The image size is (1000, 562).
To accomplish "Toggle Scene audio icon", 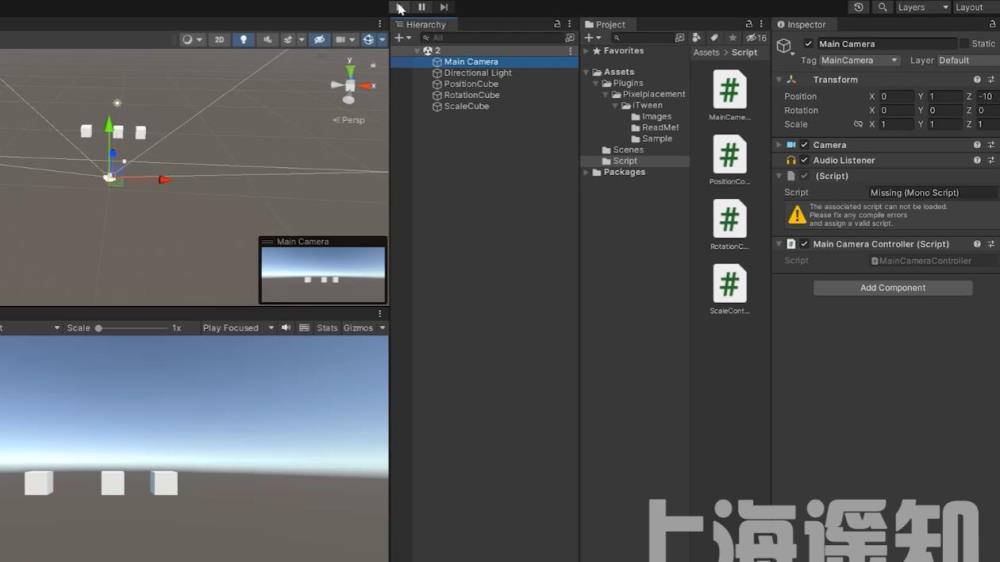I will (267, 40).
